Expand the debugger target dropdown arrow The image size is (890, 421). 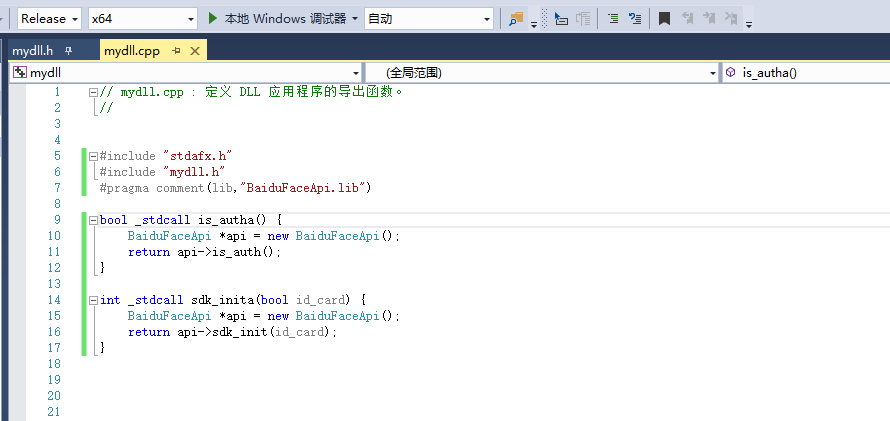click(355, 19)
